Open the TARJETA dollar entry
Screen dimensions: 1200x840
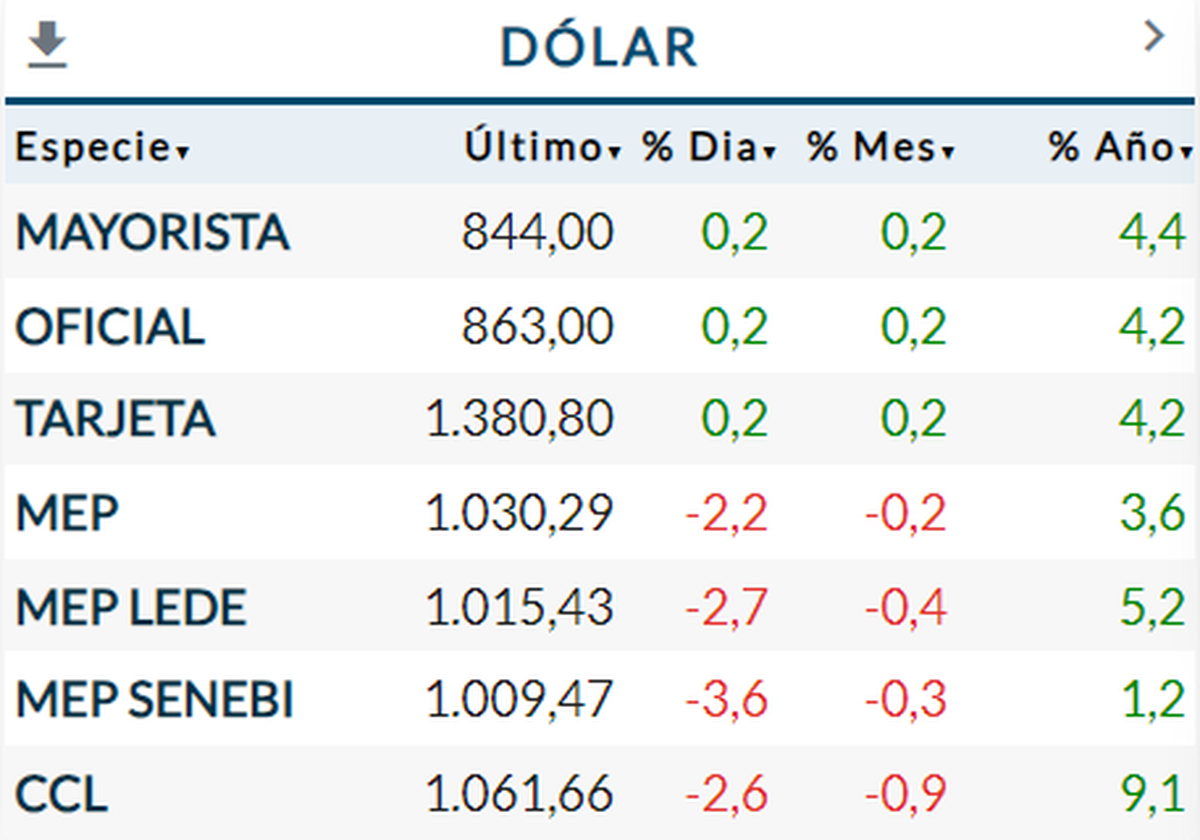tap(115, 419)
